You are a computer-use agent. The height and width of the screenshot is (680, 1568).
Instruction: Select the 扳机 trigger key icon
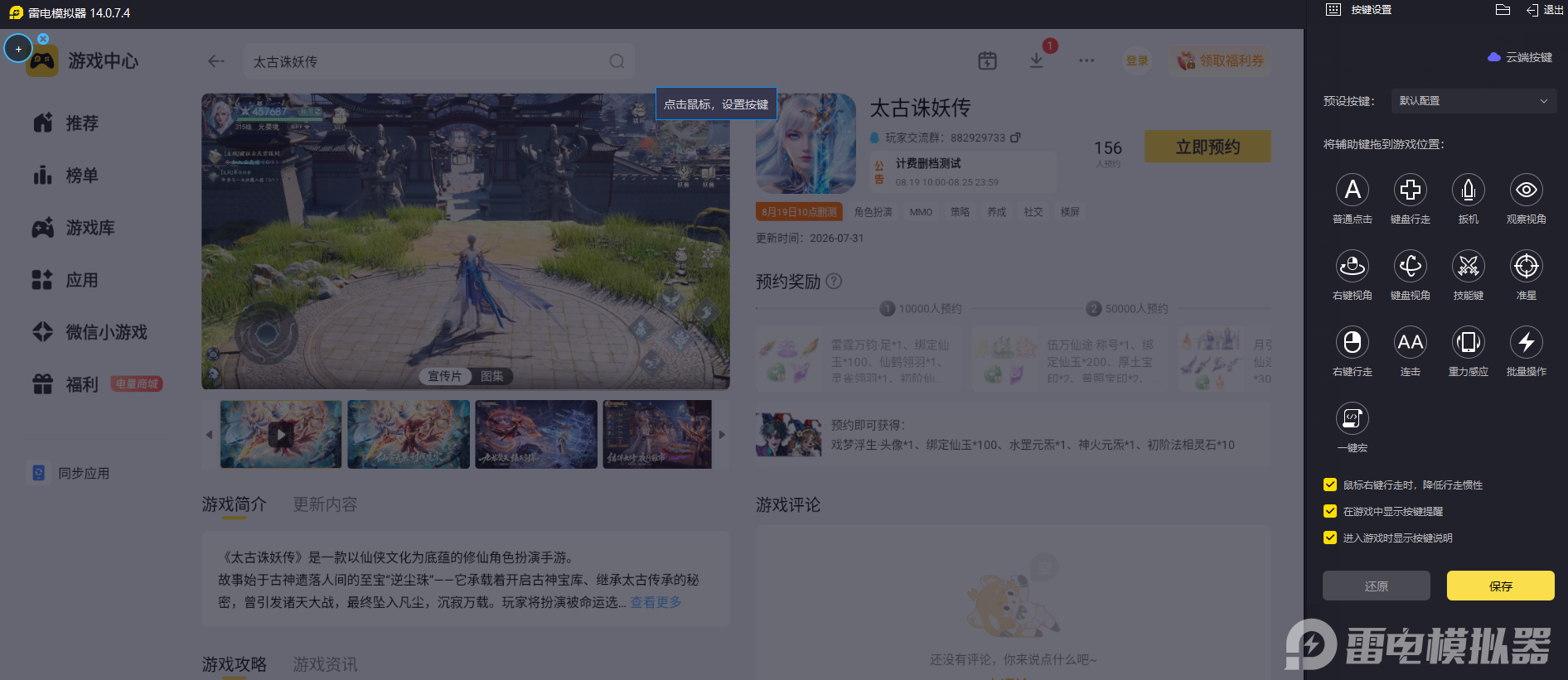coord(1469,190)
